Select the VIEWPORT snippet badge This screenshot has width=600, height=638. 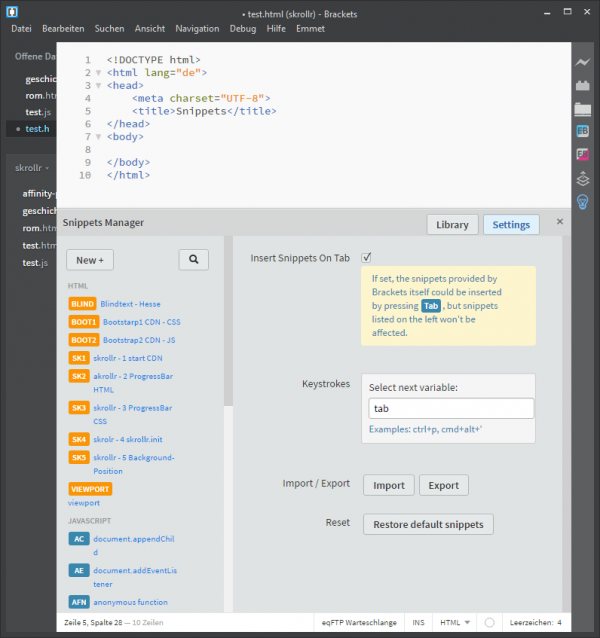pos(90,489)
